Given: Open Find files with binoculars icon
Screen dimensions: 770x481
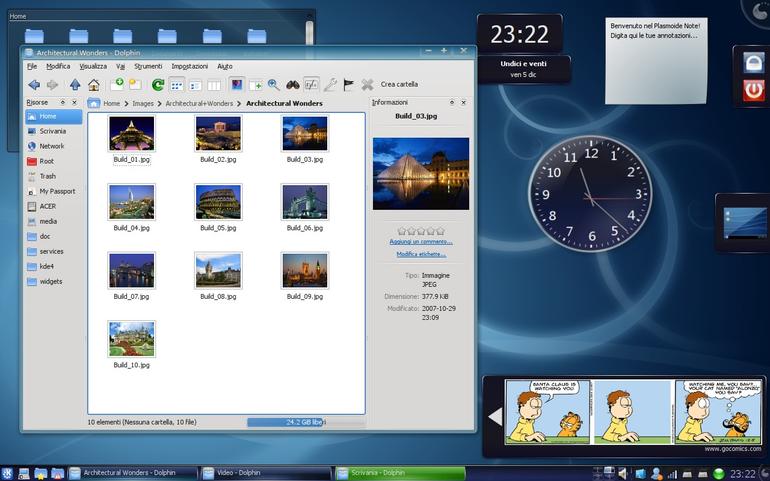Looking at the screenshot, I should pos(293,85).
